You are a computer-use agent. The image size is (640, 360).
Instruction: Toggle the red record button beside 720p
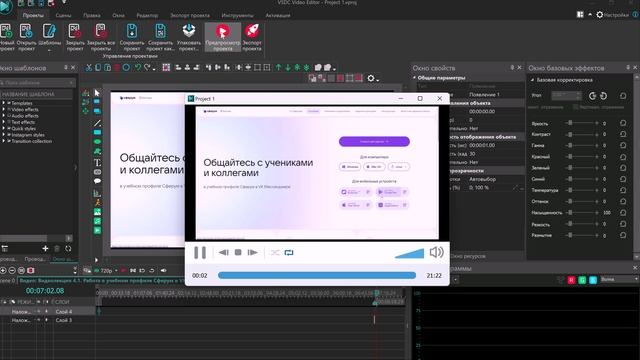[123, 270]
